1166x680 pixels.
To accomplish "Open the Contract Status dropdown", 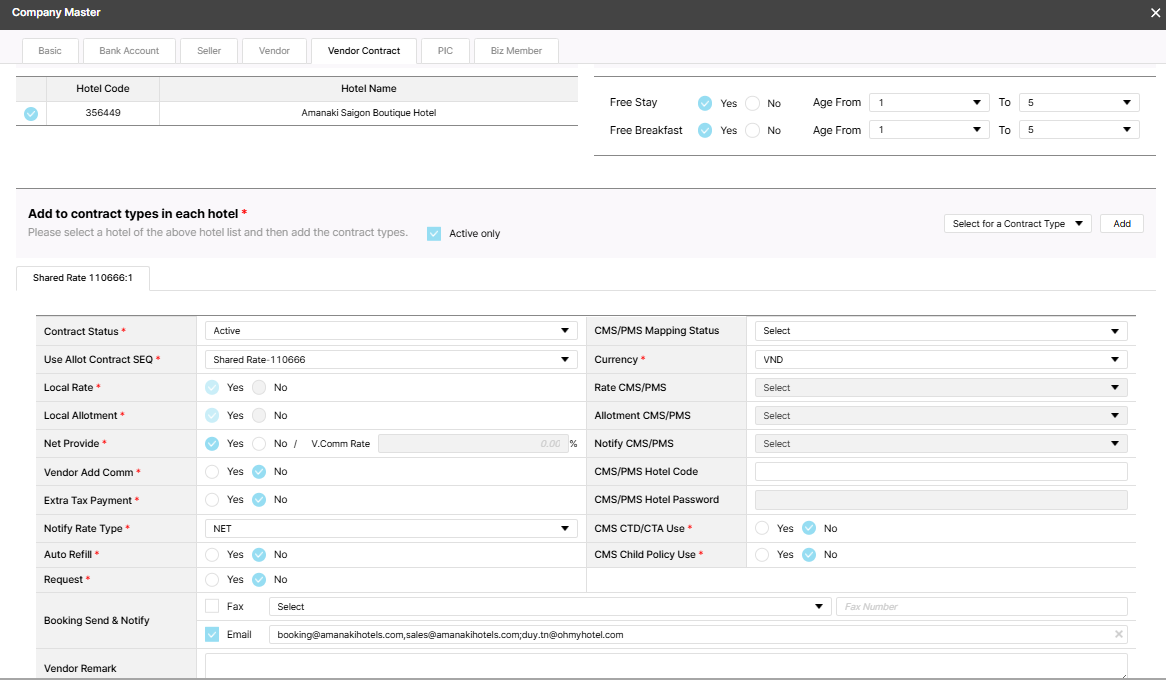I will [x=391, y=331].
